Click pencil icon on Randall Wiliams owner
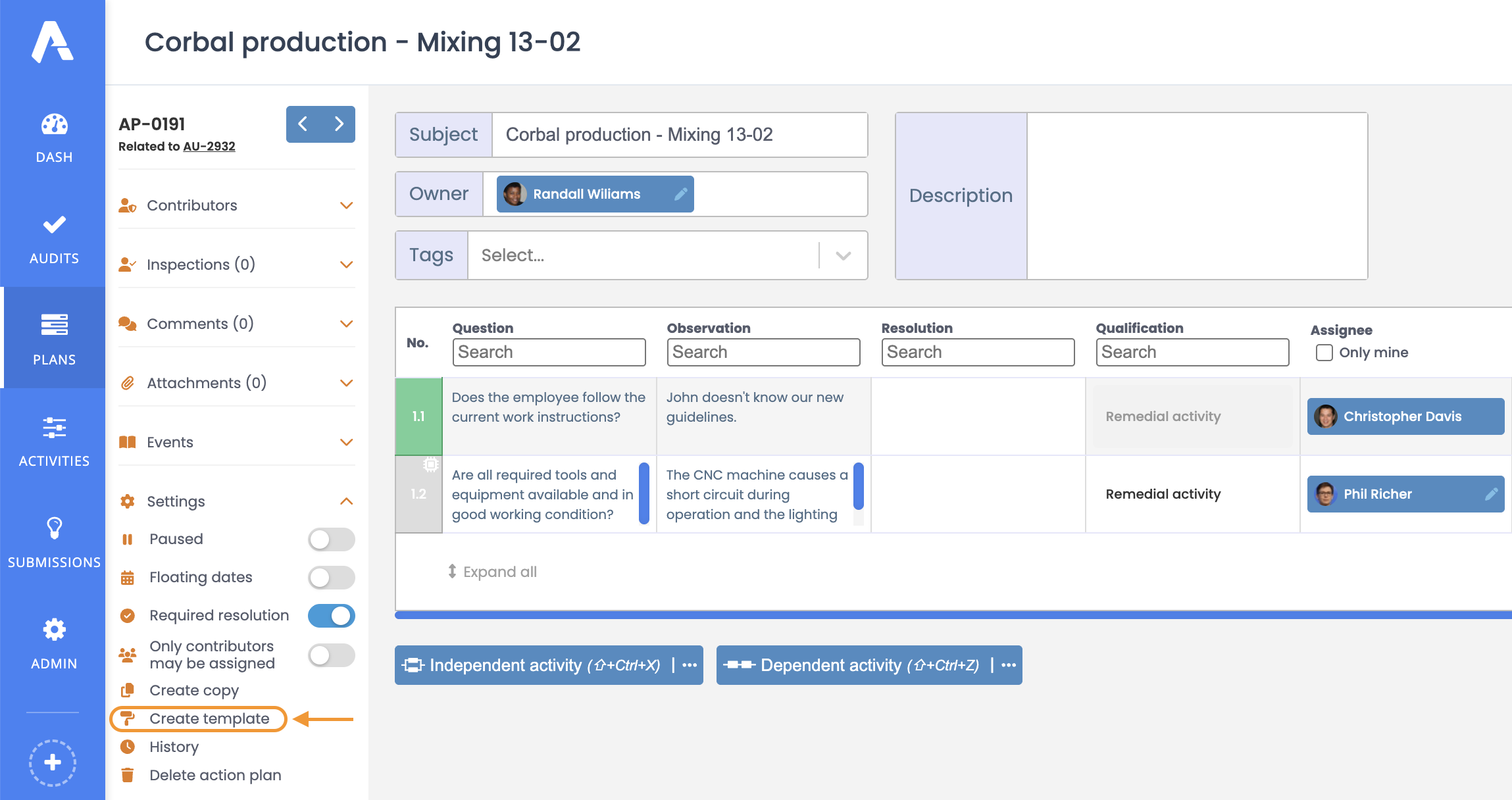The image size is (1512, 800). tap(681, 194)
